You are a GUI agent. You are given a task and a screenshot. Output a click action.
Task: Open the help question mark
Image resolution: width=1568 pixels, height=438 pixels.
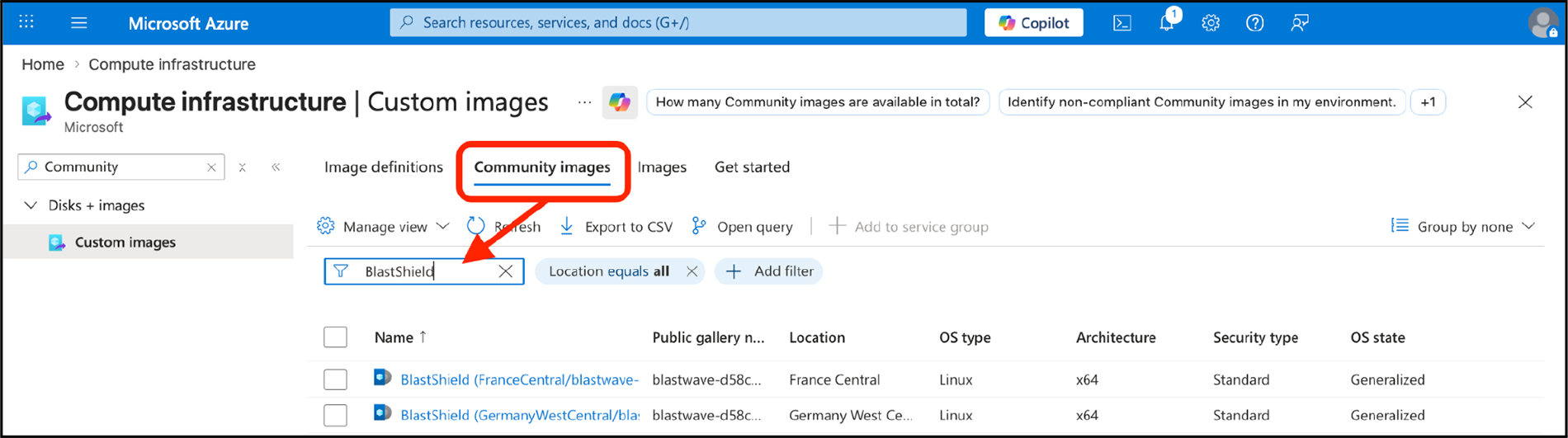pos(1255,23)
